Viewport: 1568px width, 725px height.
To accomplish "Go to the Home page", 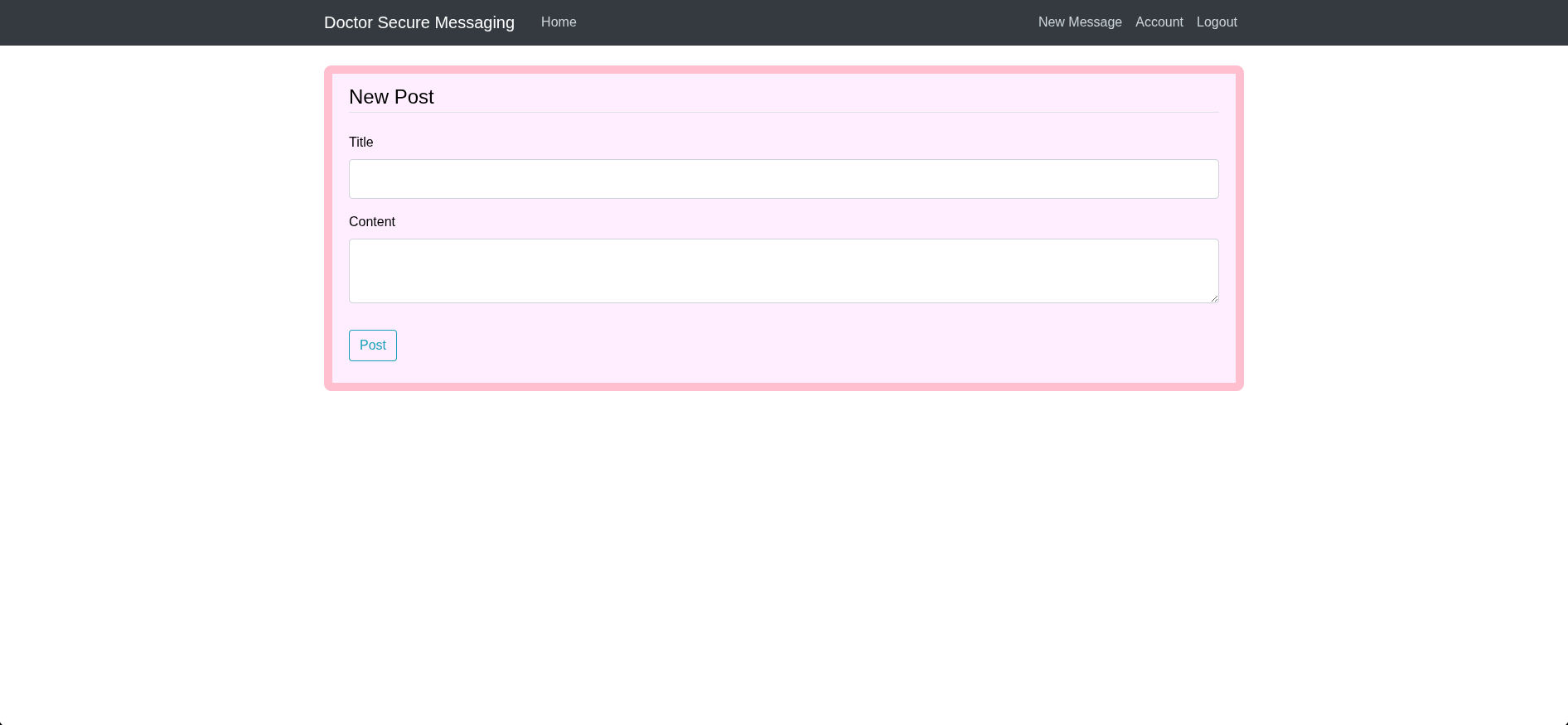I will coord(559,22).
